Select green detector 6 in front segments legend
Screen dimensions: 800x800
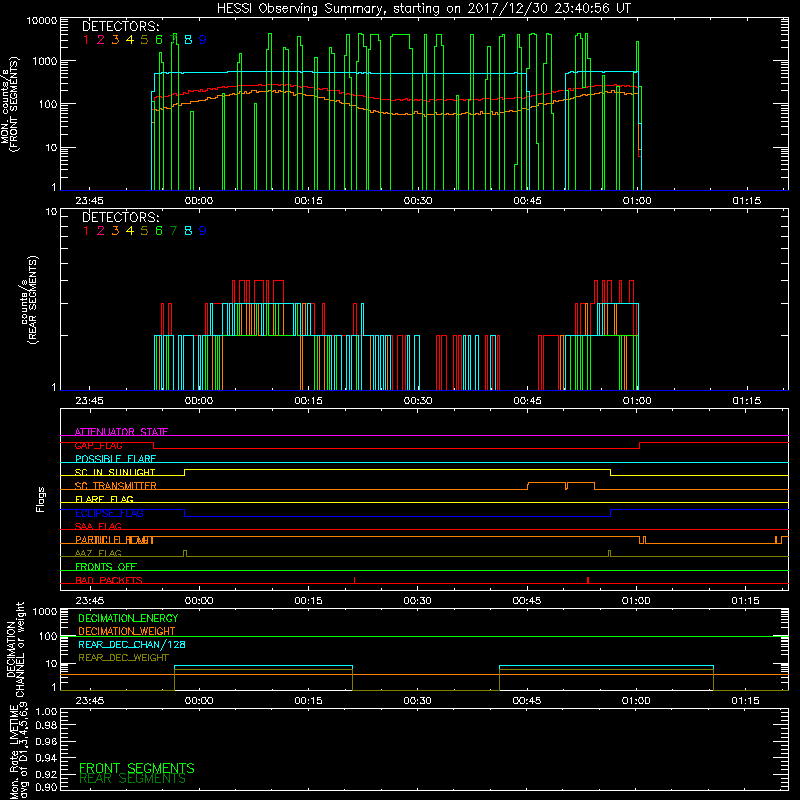click(x=159, y=40)
